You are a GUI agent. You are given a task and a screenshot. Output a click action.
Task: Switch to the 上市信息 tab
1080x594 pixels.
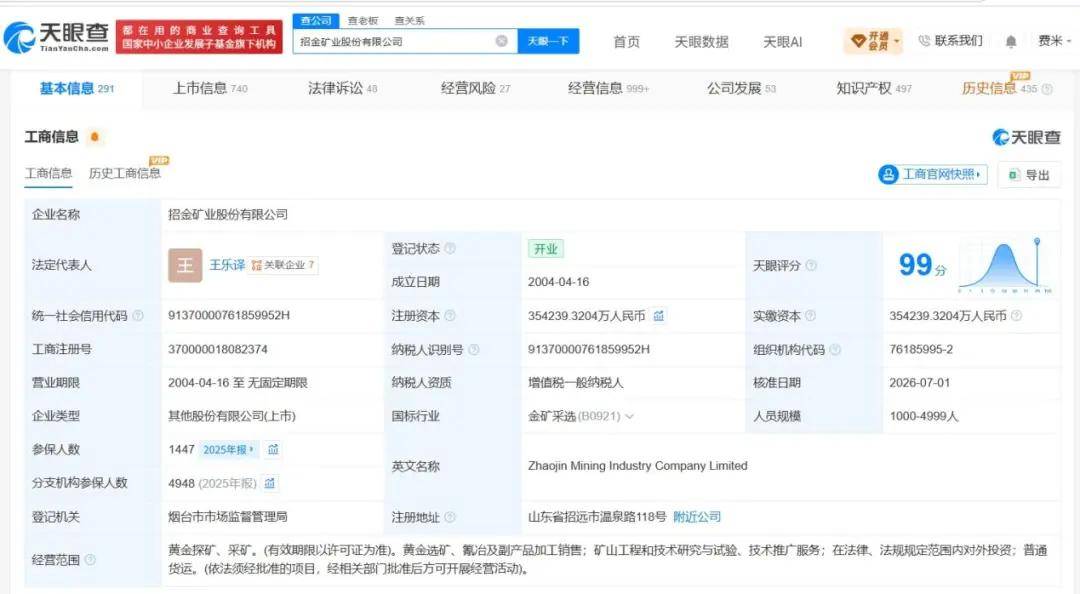pyautogui.click(x=209, y=88)
